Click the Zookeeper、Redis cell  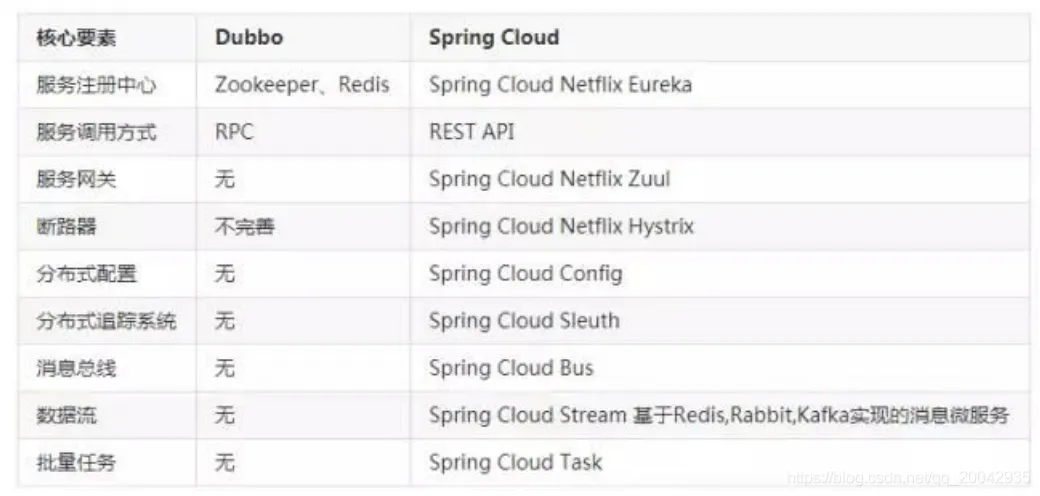tap(302, 85)
